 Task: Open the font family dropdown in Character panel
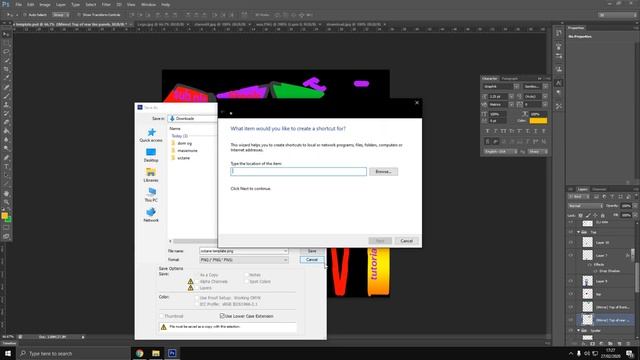[516, 87]
